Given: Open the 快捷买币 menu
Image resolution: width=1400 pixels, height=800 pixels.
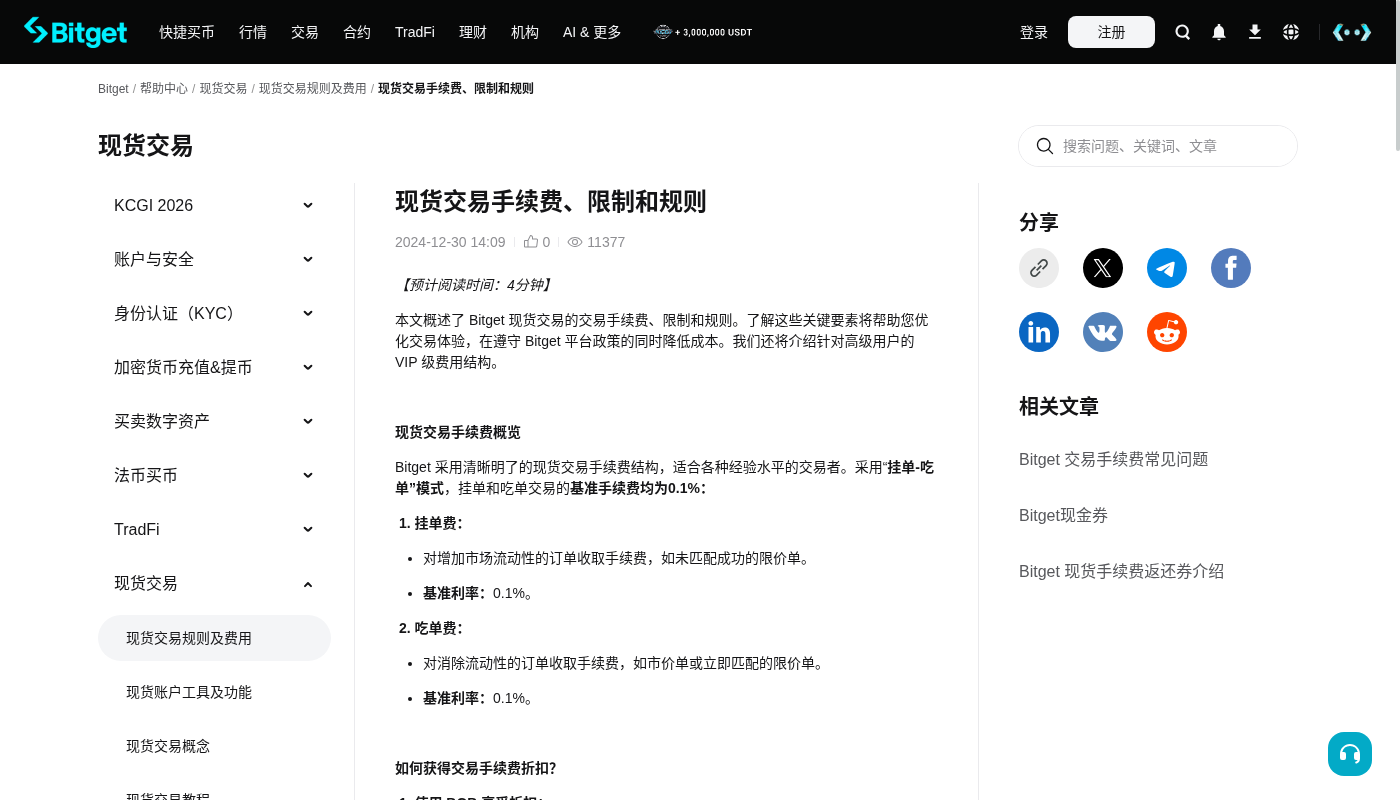Looking at the screenshot, I should pos(187,32).
